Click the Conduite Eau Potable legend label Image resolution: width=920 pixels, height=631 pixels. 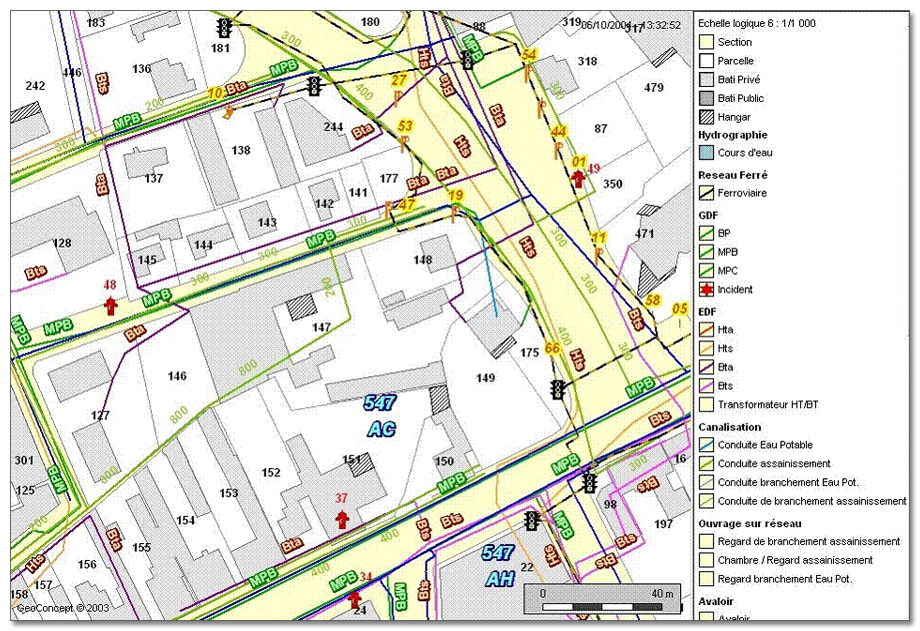pyautogui.click(x=765, y=445)
